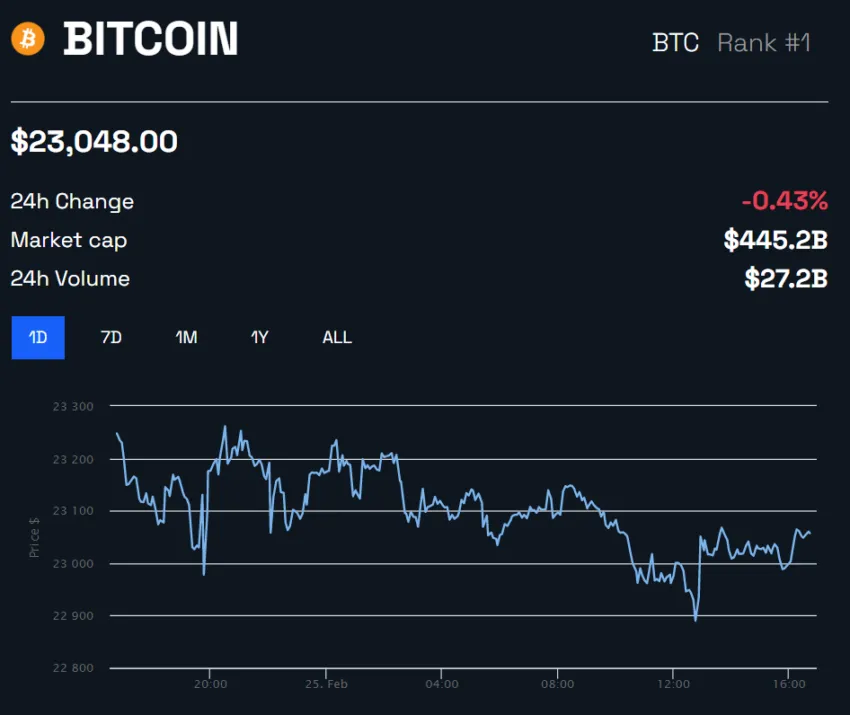Viewport: 850px width, 715px height.
Task: Click the 12:00 time axis marker
Action: coord(673,684)
